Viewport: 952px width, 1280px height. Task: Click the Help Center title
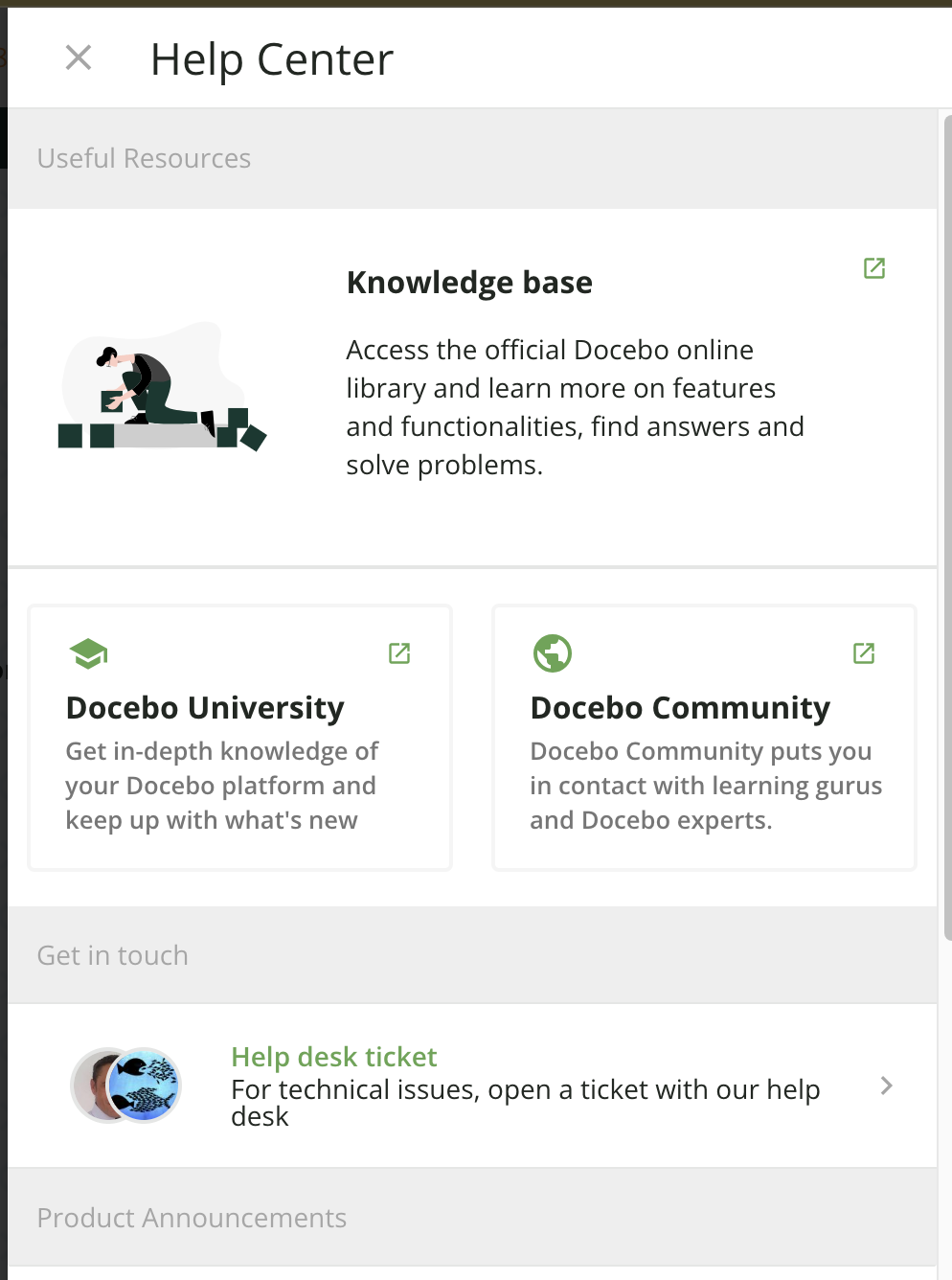pos(272,59)
